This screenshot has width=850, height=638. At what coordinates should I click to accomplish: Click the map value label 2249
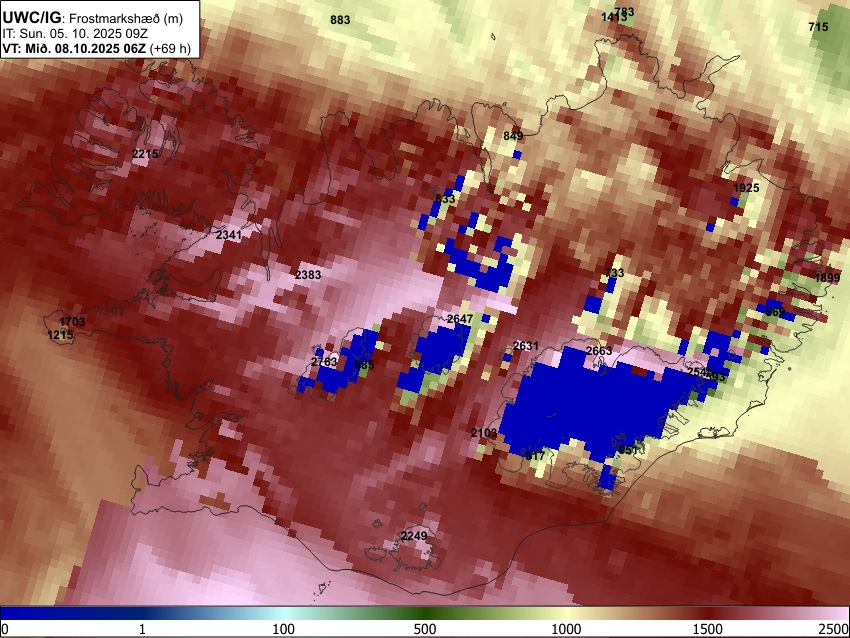414,536
